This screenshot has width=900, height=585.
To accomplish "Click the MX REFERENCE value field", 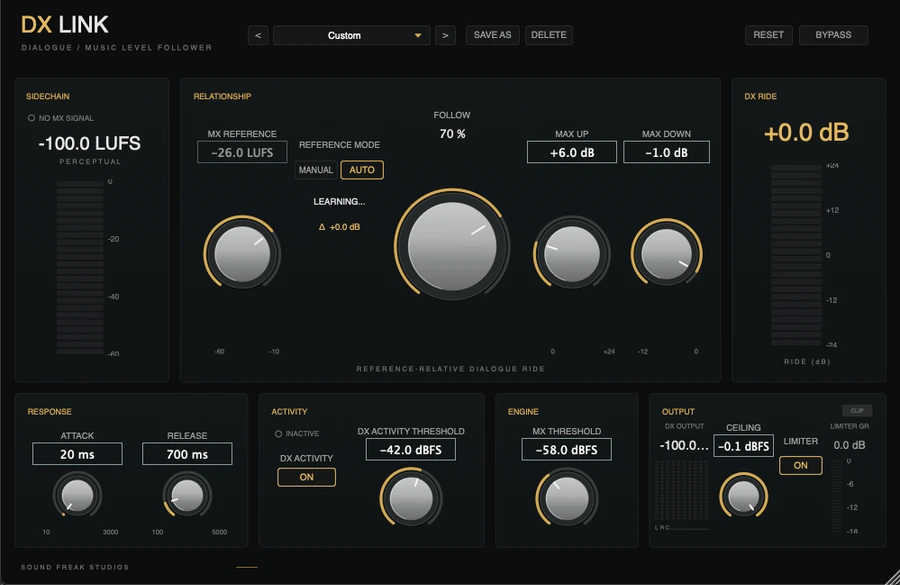I will (x=242, y=153).
